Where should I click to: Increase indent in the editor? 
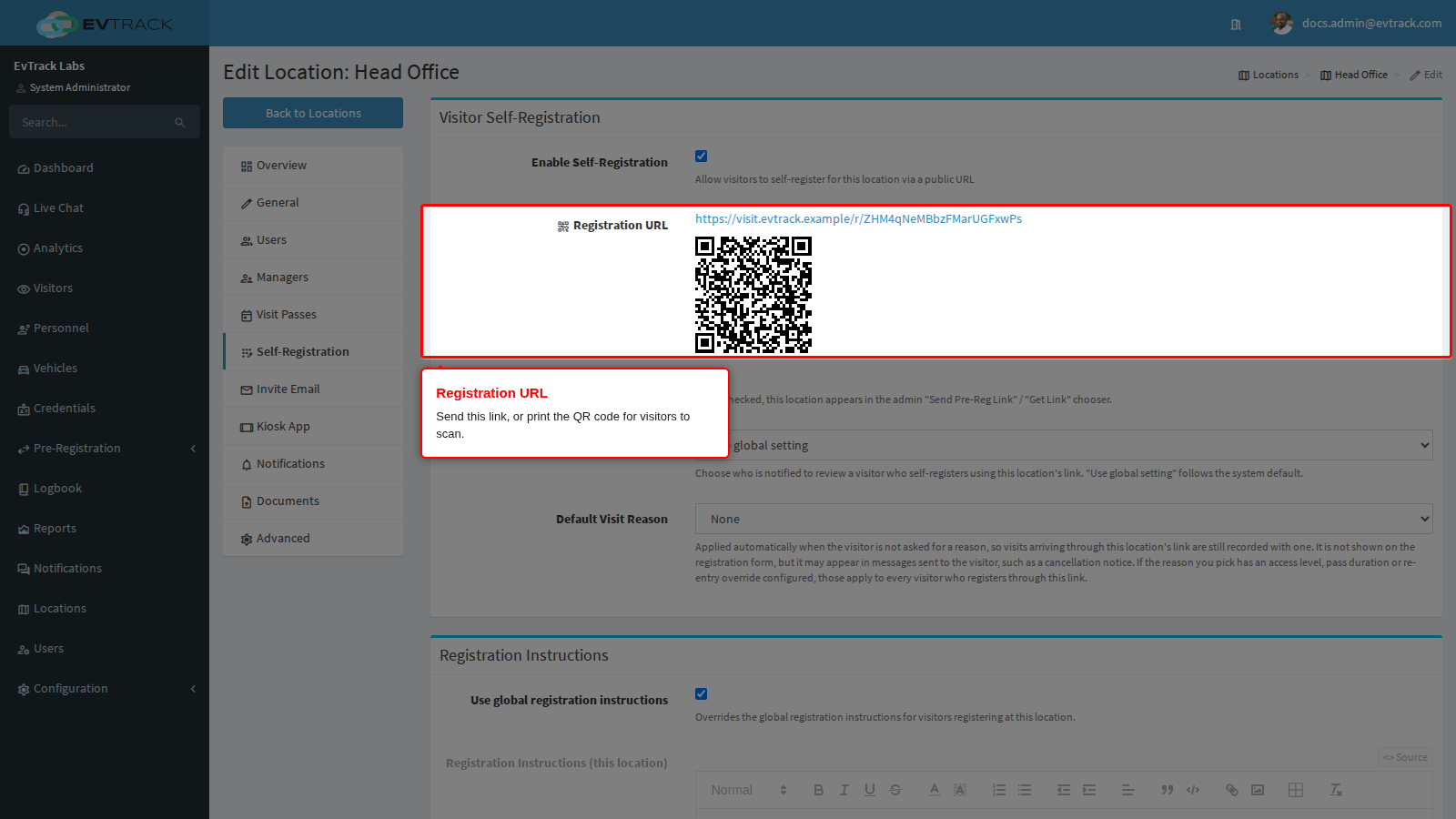coord(1089,790)
